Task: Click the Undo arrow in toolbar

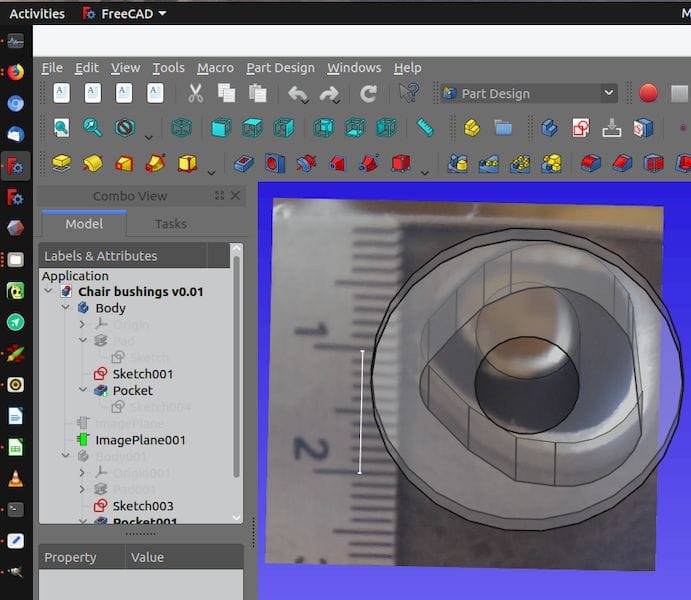Action: [298, 94]
